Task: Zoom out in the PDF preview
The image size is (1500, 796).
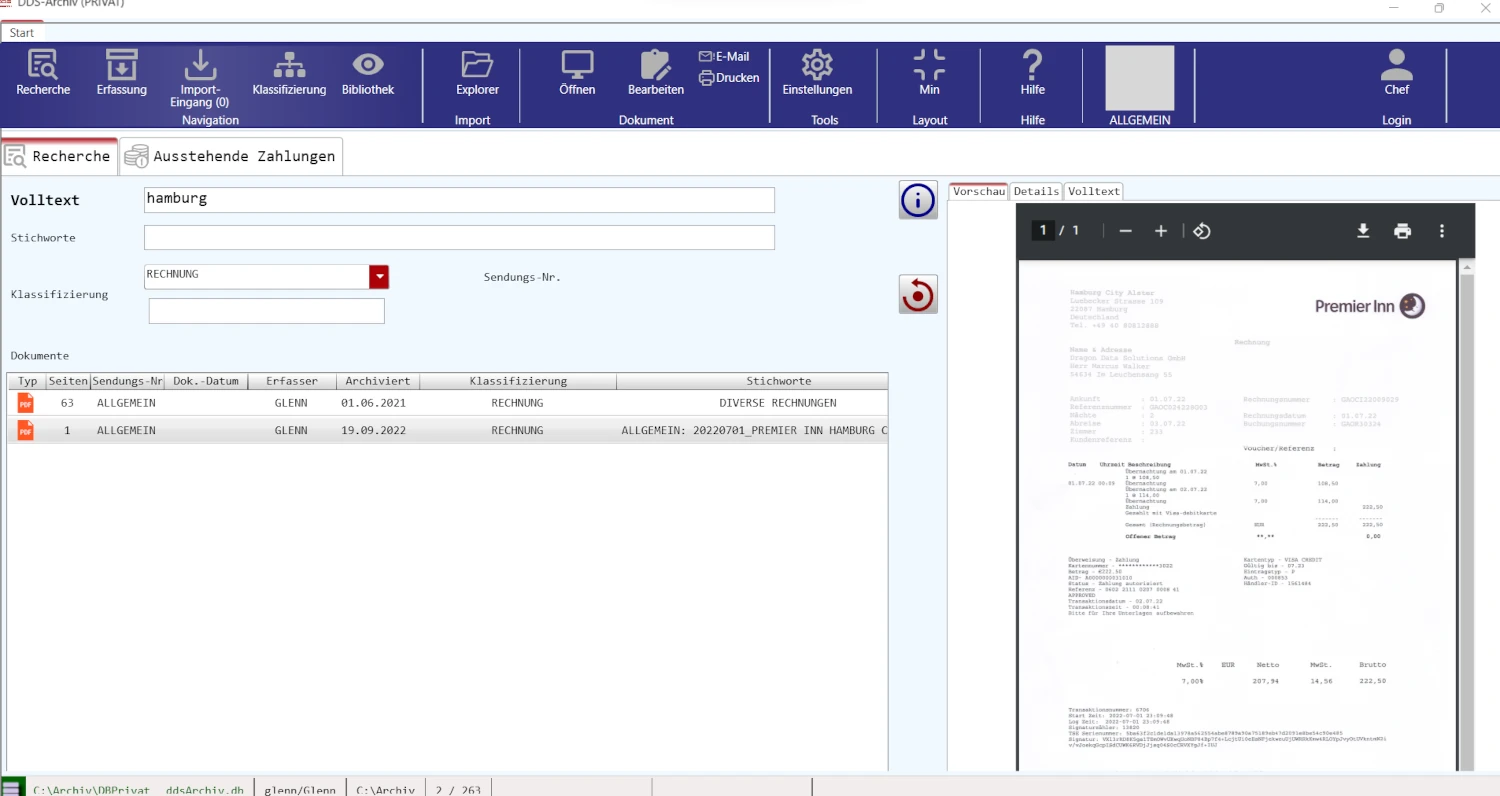Action: click(1125, 231)
